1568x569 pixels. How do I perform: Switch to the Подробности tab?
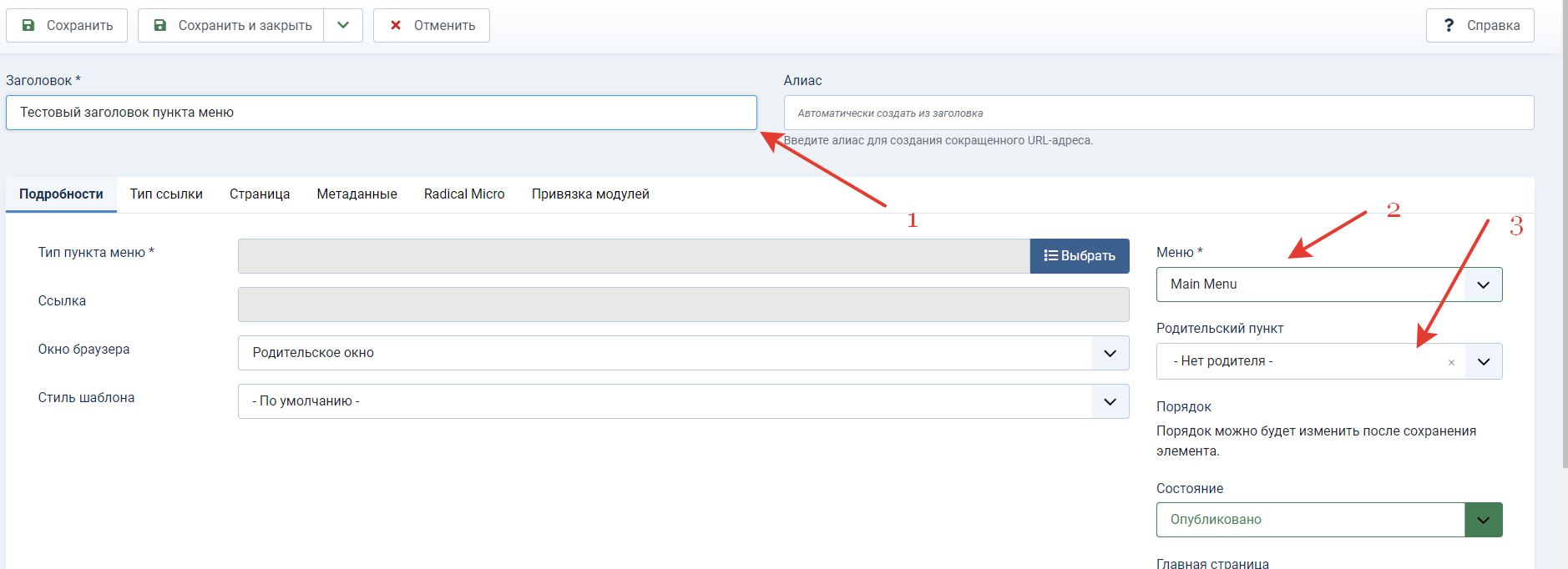(61, 194)
